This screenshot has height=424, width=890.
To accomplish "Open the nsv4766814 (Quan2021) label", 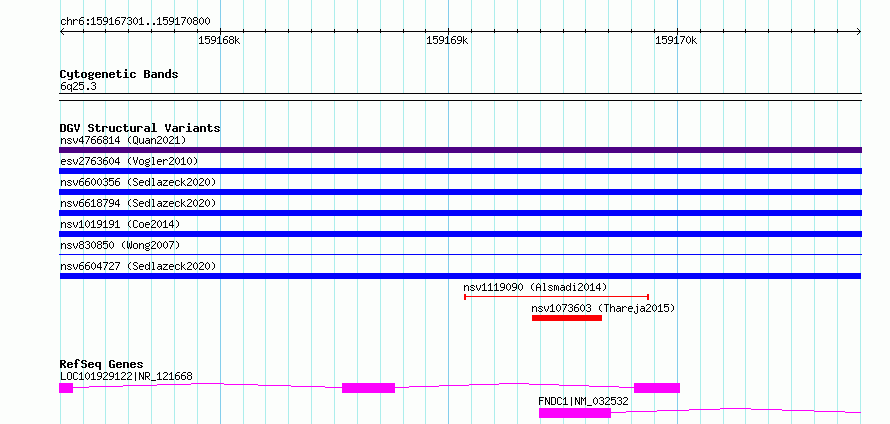I will tap(123, 140).
